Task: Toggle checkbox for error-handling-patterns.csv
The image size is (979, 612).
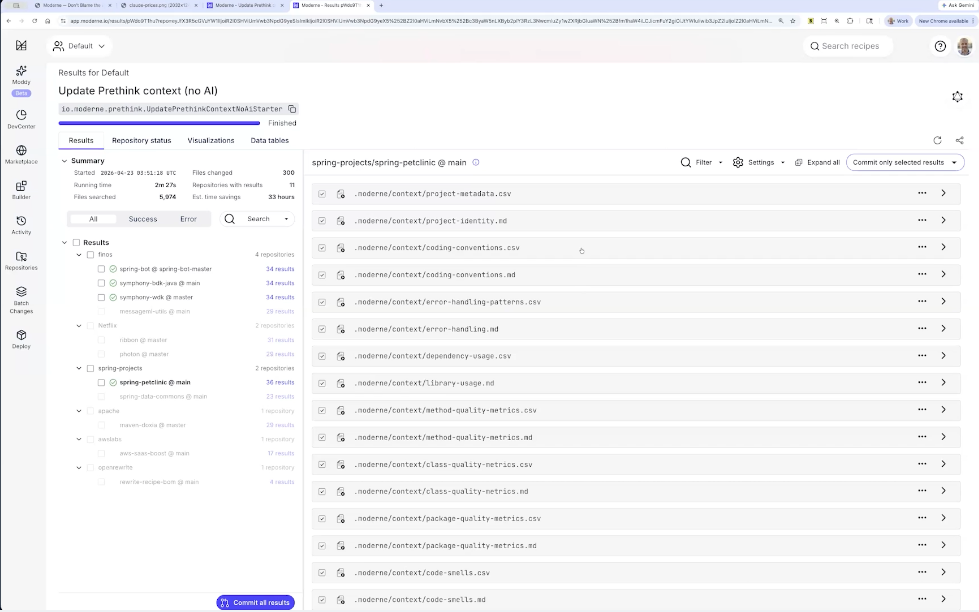Action: click(x=322, y=302)
